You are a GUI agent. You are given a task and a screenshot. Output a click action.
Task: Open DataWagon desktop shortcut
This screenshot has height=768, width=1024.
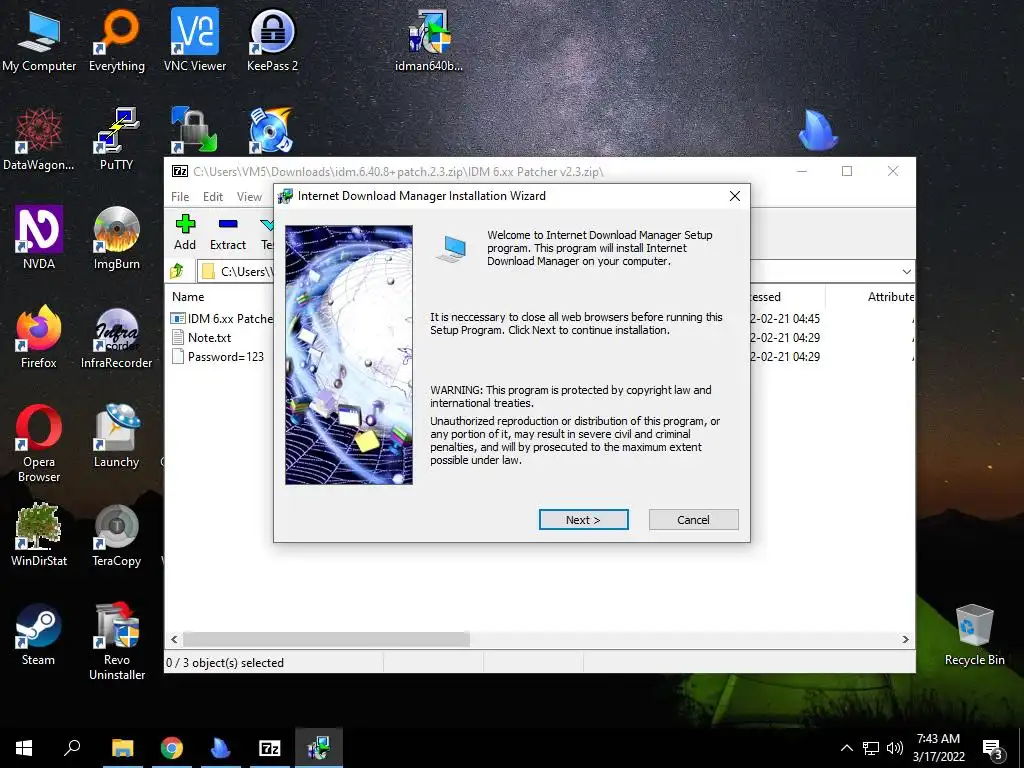pyautogui.click(x=39, y=140)
